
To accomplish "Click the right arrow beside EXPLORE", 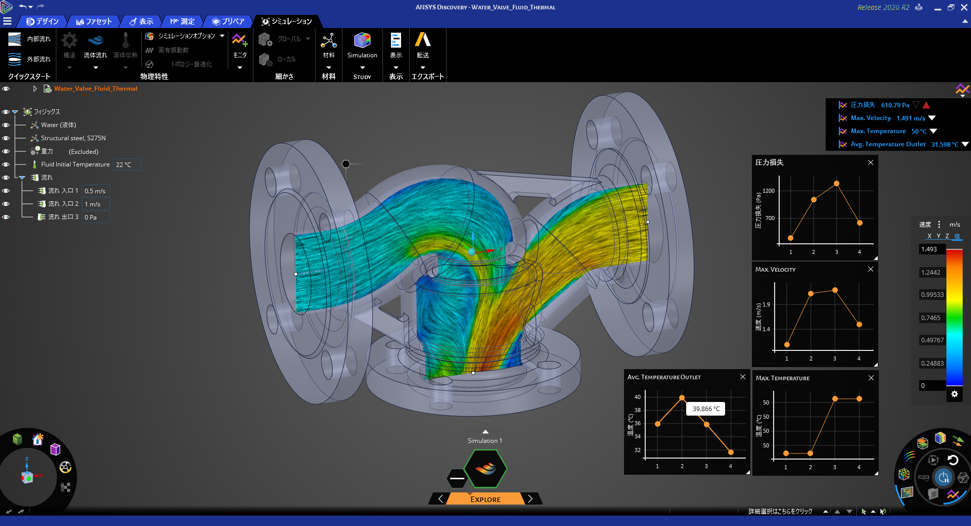I will click(531, 499).
